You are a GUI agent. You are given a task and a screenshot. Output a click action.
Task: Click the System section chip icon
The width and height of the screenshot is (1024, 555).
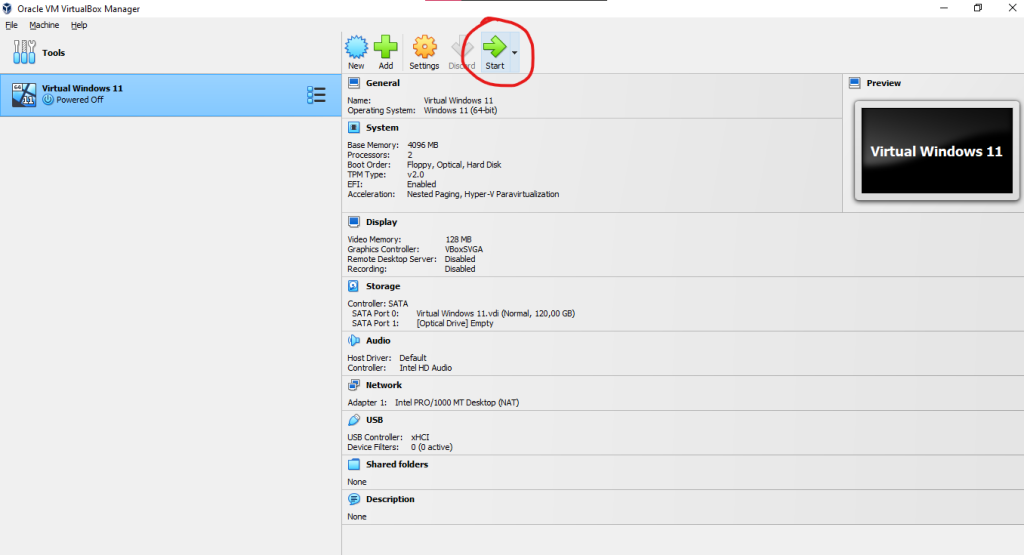354,127
